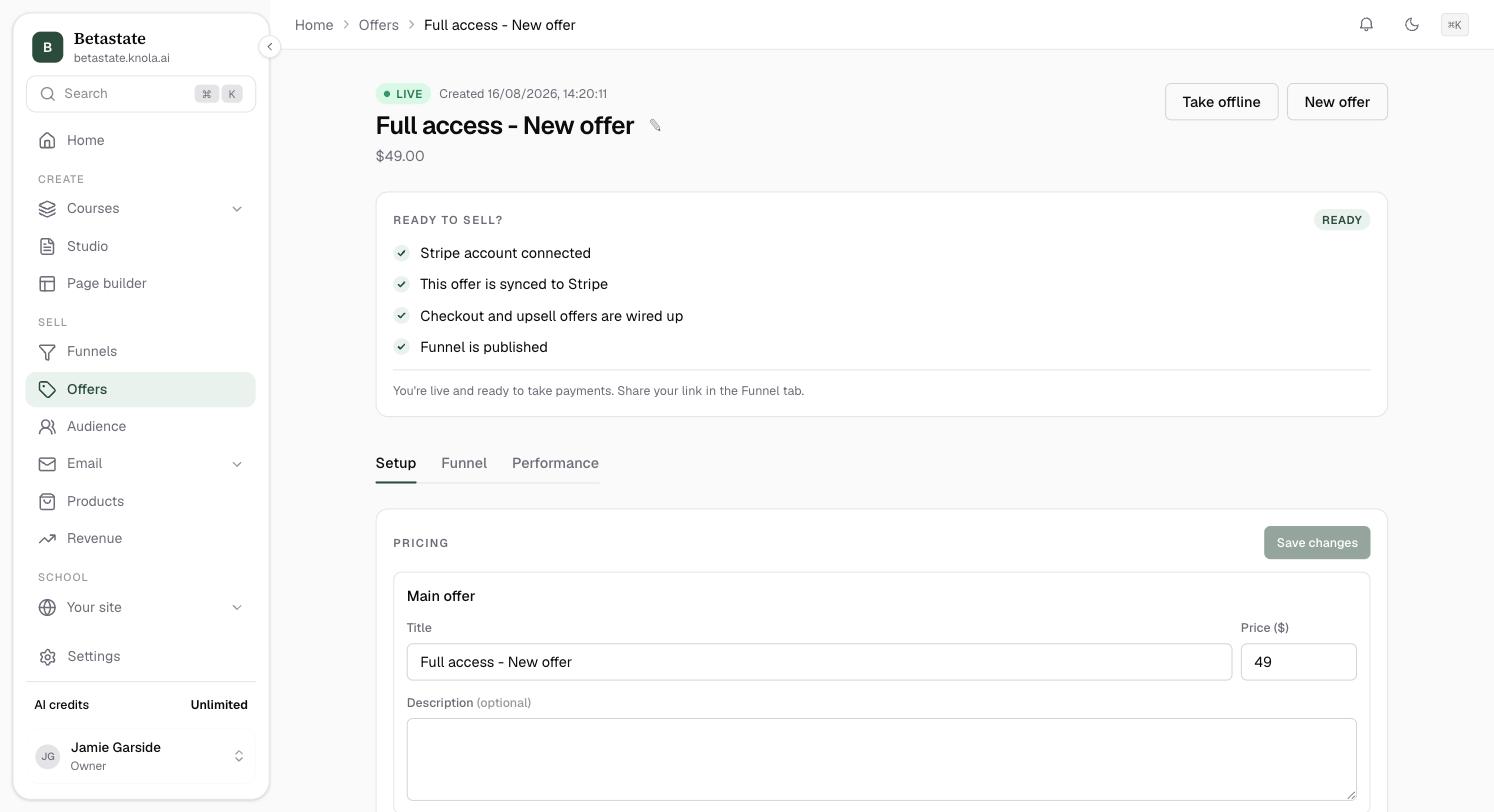Click the READY status badge
Viewport: 1494px width, 812px height.
(1342, 220)
